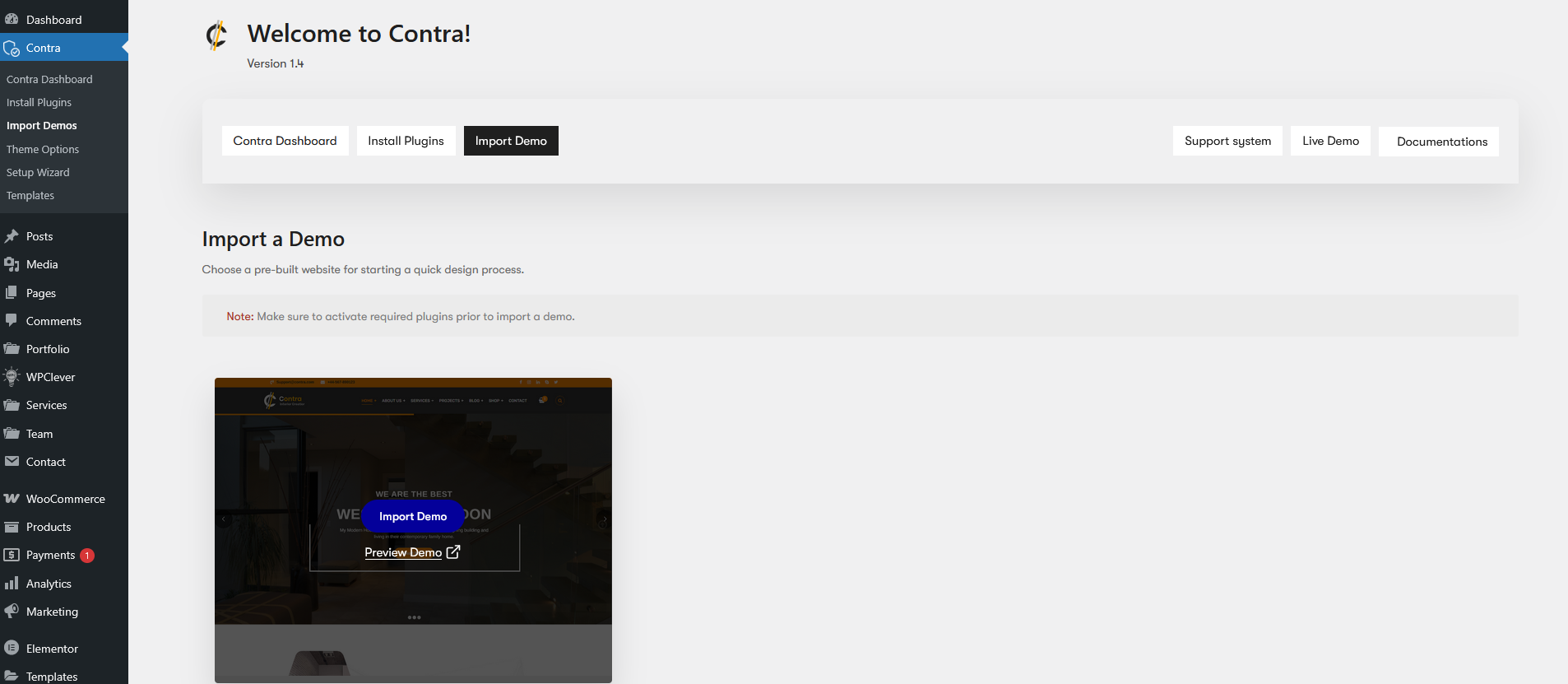1568x684 pixels.
Task: Switch to the Contra Dashboard tab
Action: [x=285, y=141]
